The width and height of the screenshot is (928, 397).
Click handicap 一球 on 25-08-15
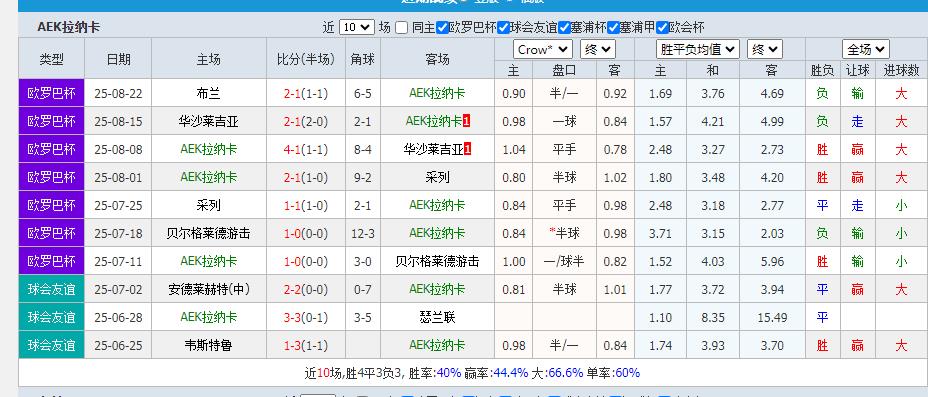pos(564,121)
